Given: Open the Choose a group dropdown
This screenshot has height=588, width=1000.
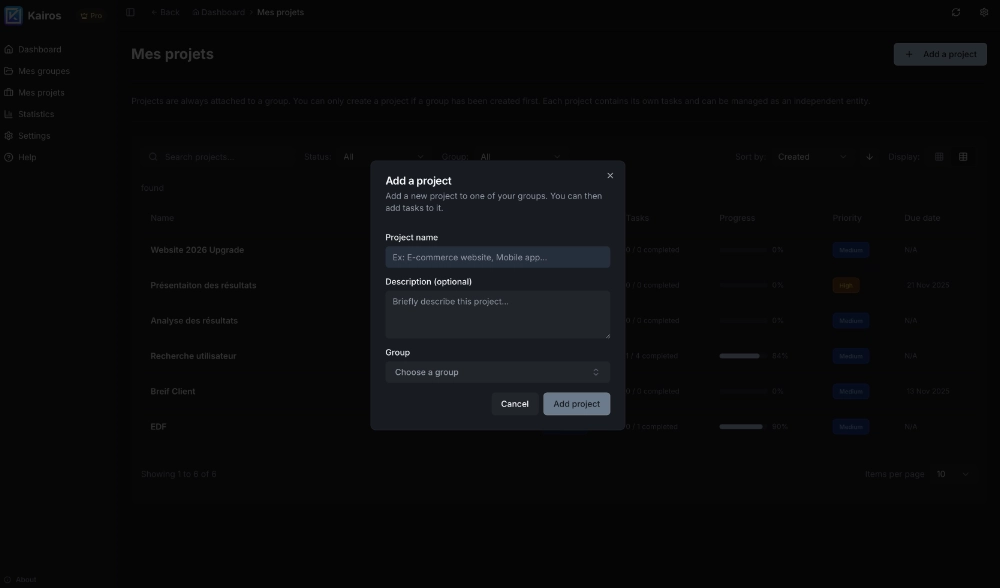Looking at the screenshot, I should pos(497,371).
